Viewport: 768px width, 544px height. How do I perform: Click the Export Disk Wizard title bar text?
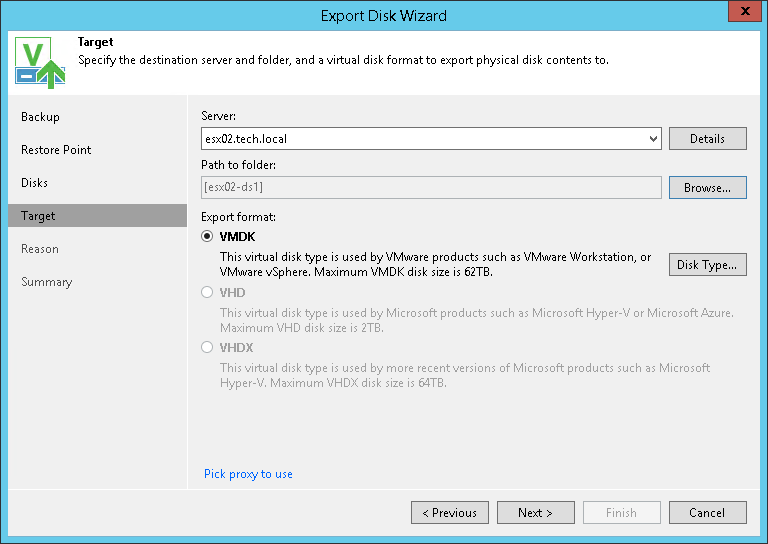pos(384,16)
